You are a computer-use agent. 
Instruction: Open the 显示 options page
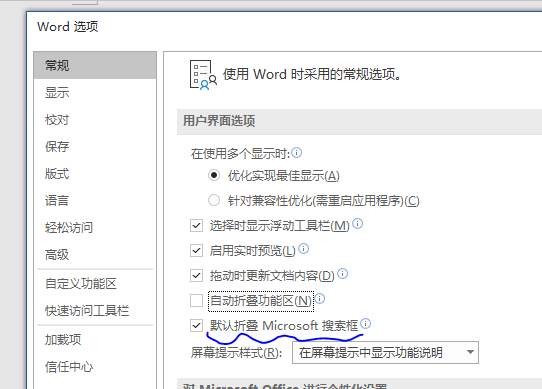tap(95, 92)
